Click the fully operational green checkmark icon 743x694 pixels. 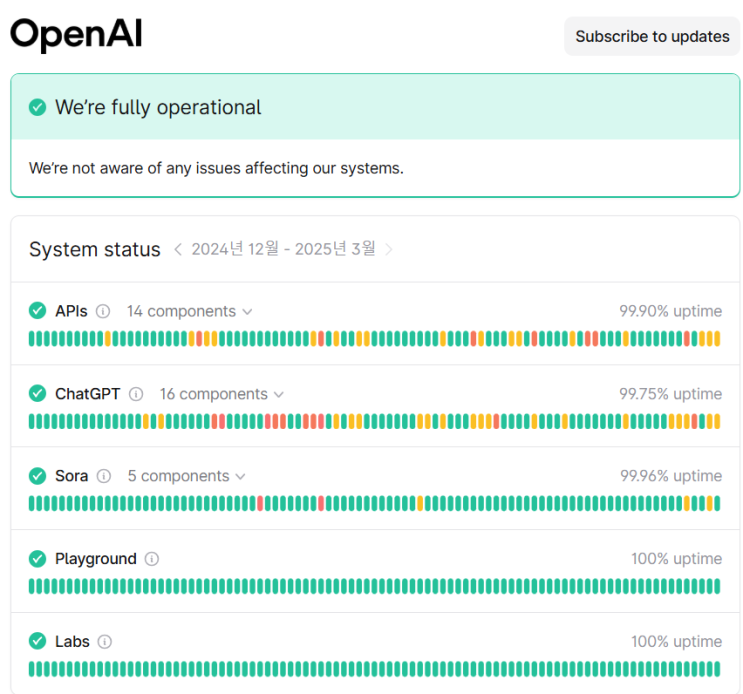37,107
